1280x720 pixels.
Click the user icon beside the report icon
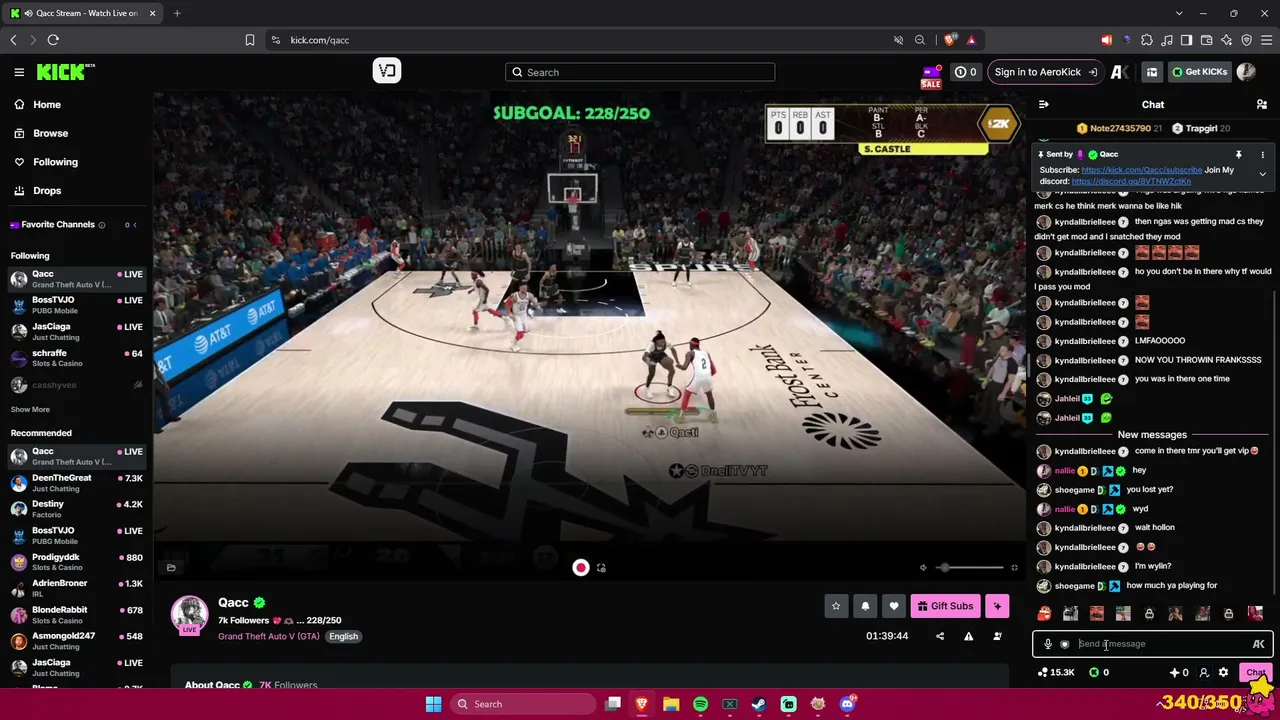[x=997, y=636]
